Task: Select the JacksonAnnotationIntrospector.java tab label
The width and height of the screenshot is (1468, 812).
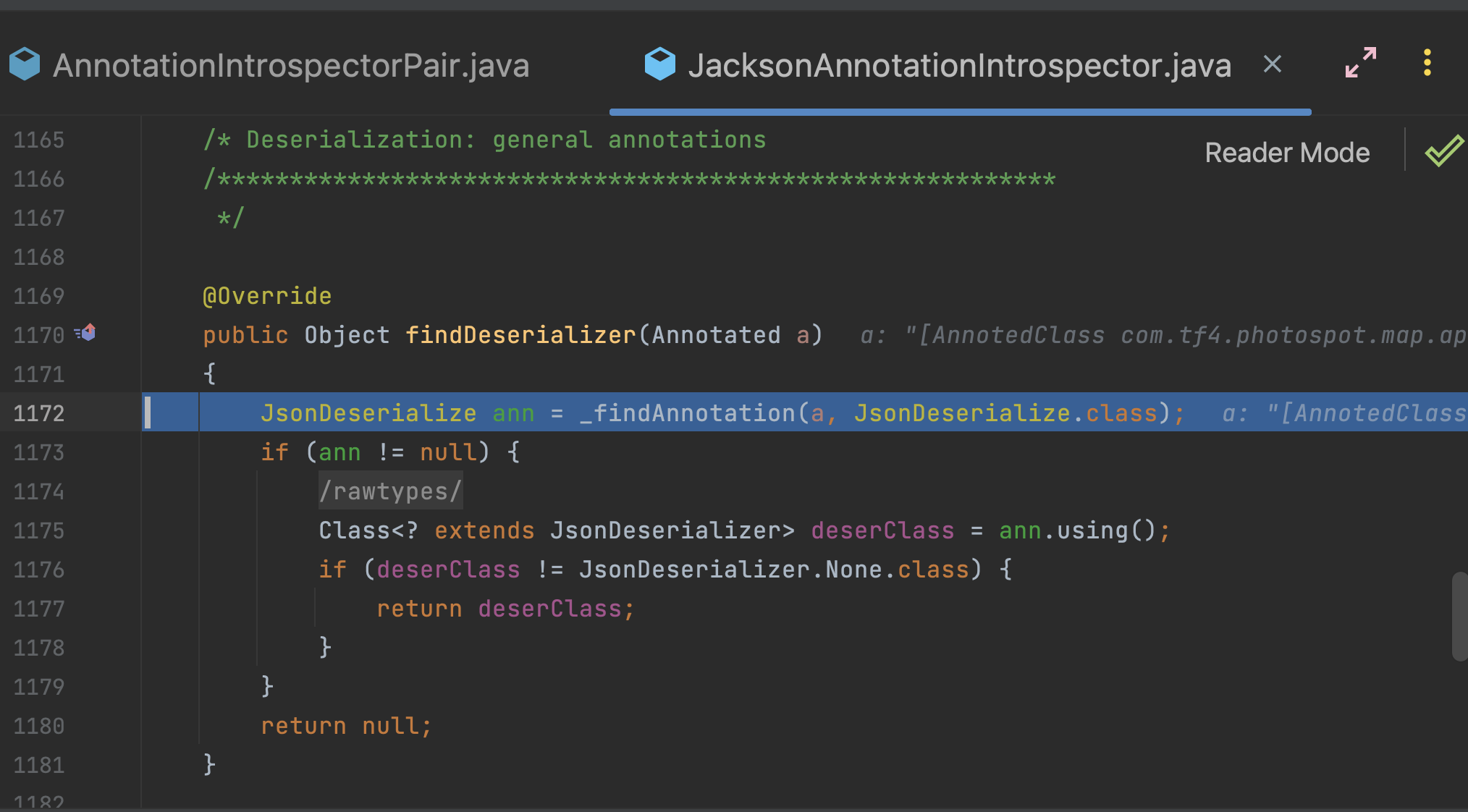Action: tap(959, 66)
